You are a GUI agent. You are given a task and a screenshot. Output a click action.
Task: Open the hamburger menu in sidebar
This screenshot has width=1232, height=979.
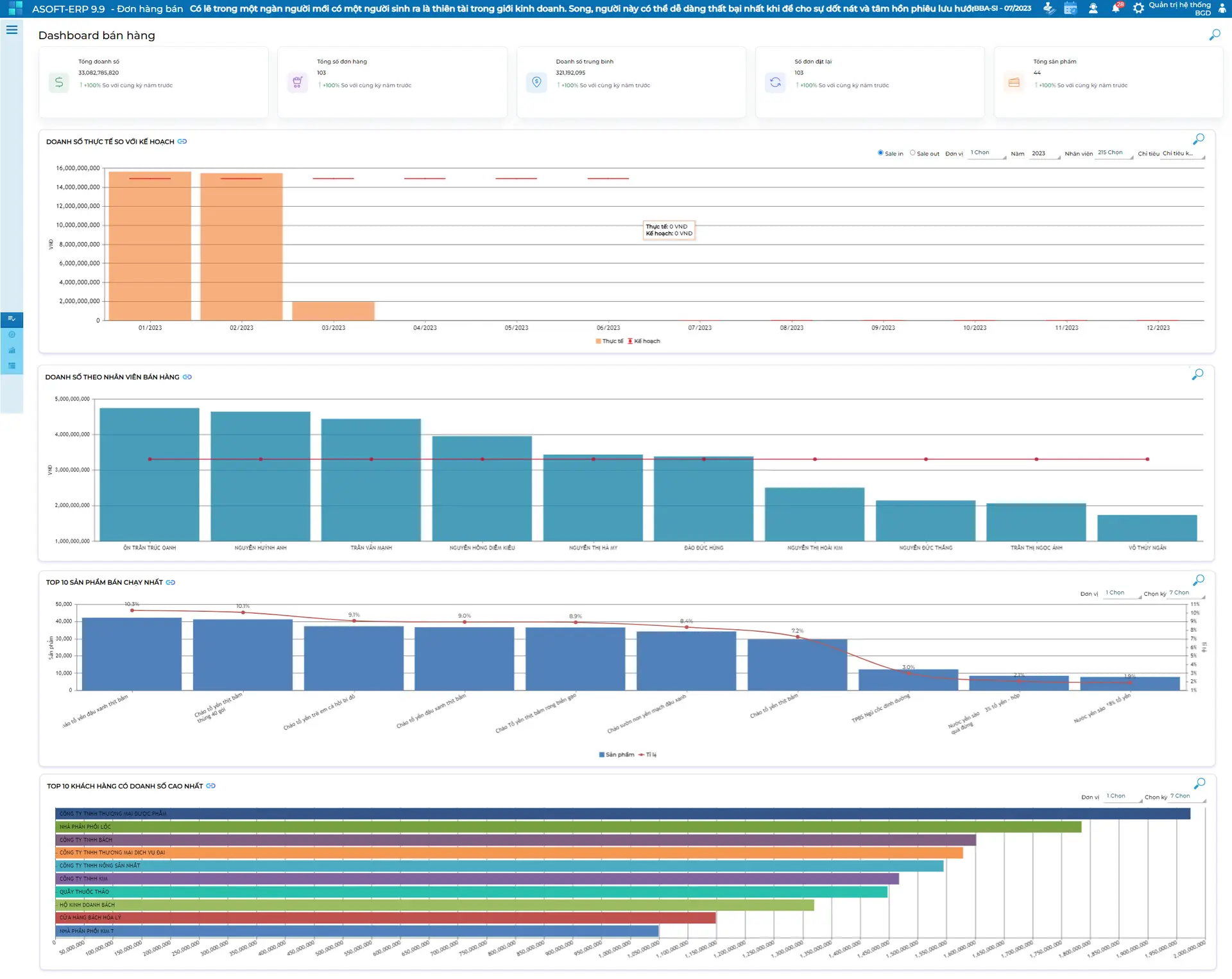pyautogui.click(x=12, y=30)
